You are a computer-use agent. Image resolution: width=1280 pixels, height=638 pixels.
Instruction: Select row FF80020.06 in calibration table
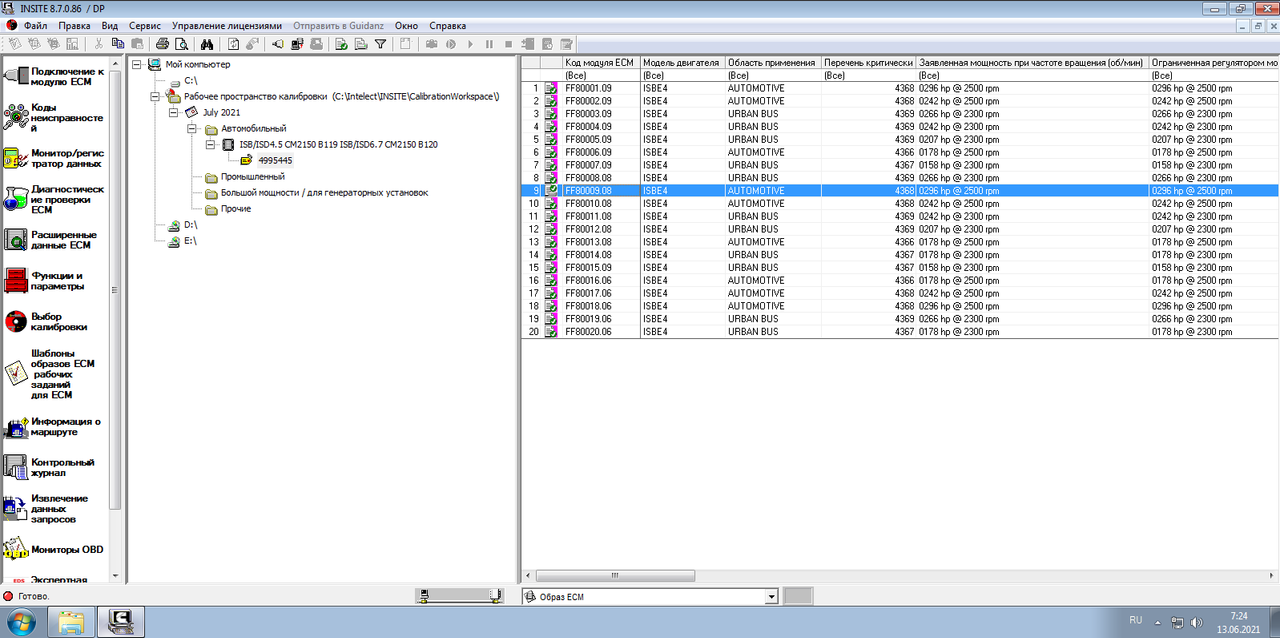click(900, 331)
